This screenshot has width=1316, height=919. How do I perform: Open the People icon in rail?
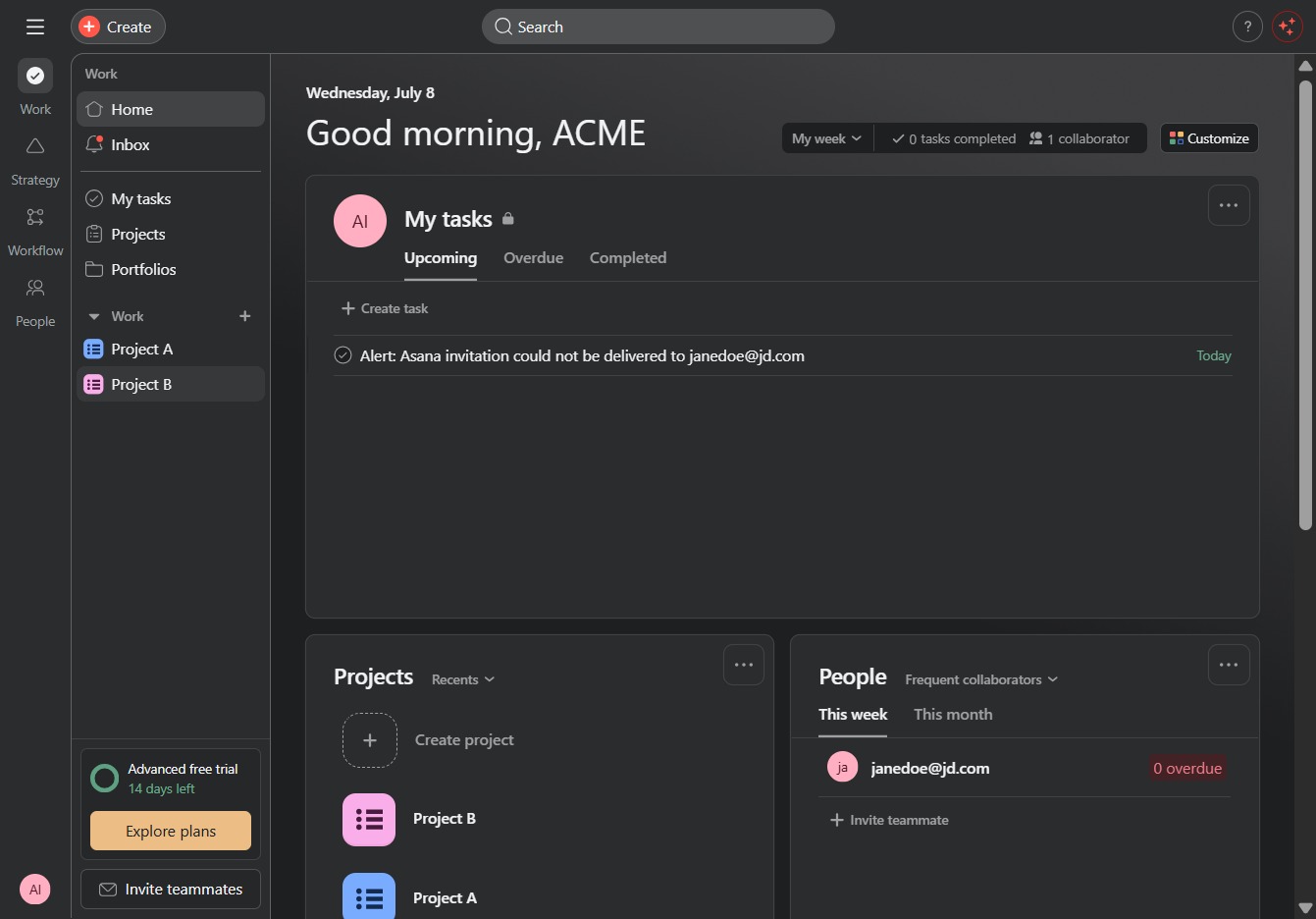pyautogui.click(x=35, y=288)
